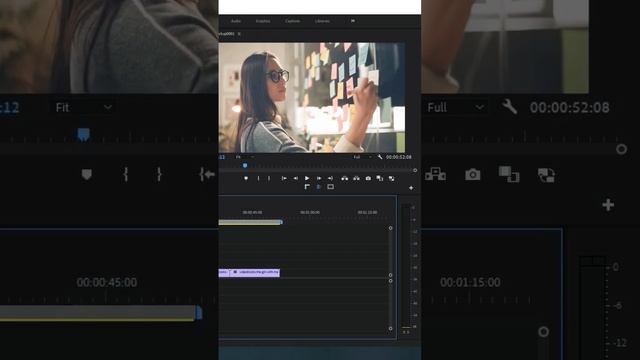Click Mark Out in the sharp Program Monitor
Viewport: 640px width, 360px height.
point(269,178)
